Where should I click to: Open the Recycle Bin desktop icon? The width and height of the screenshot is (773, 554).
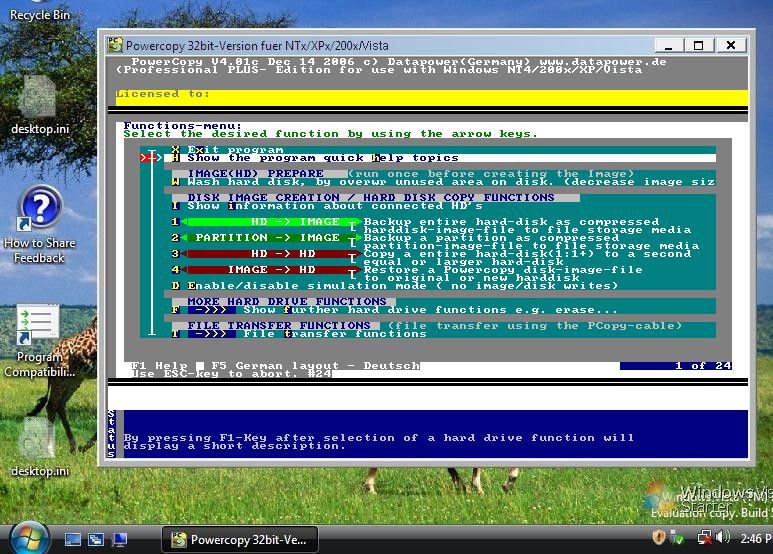tap(39, 11)
